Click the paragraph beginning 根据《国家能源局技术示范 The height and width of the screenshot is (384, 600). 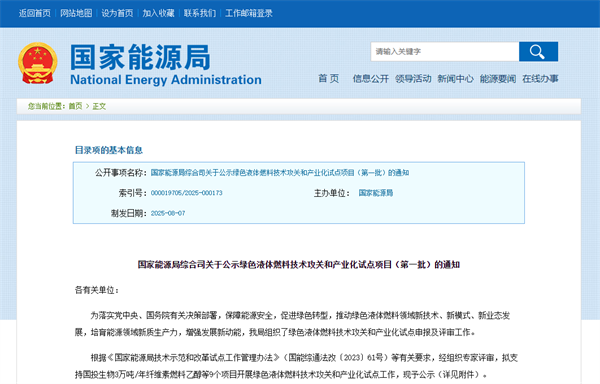[296, 366]
